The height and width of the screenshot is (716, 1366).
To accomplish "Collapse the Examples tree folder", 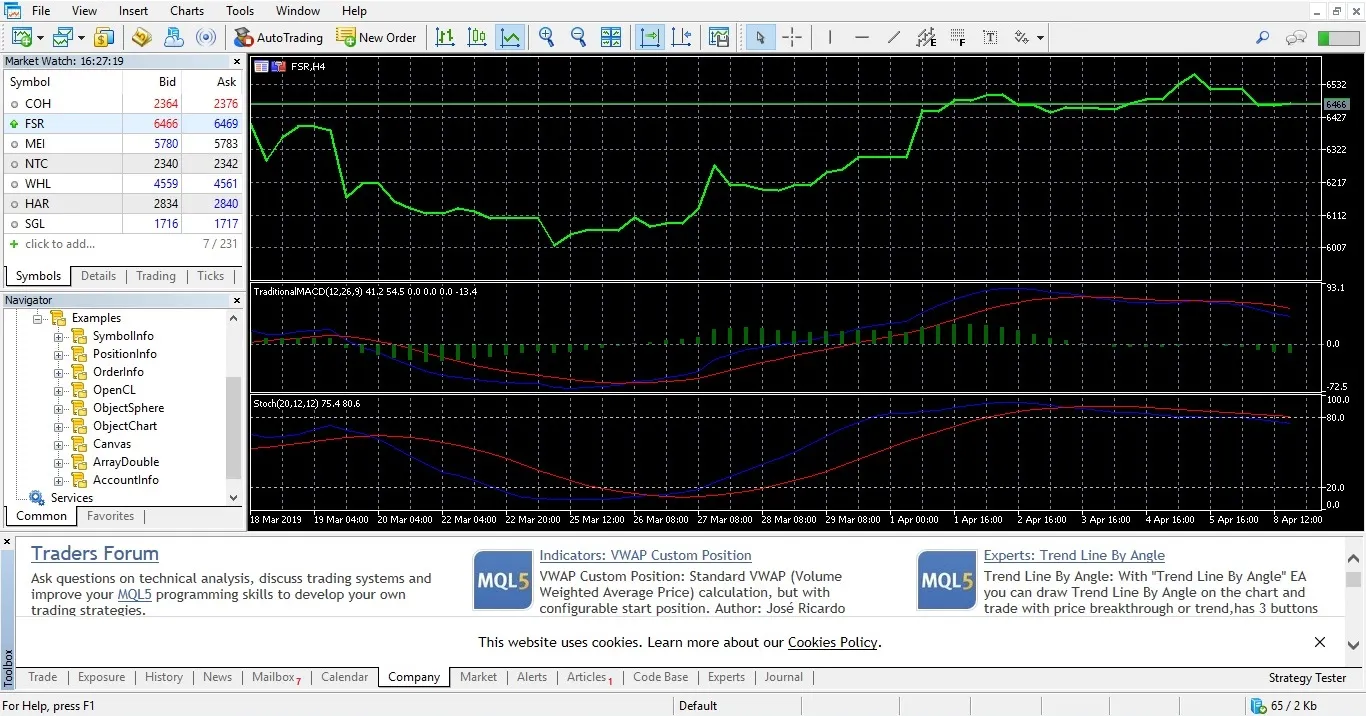I will pos(39,318).
